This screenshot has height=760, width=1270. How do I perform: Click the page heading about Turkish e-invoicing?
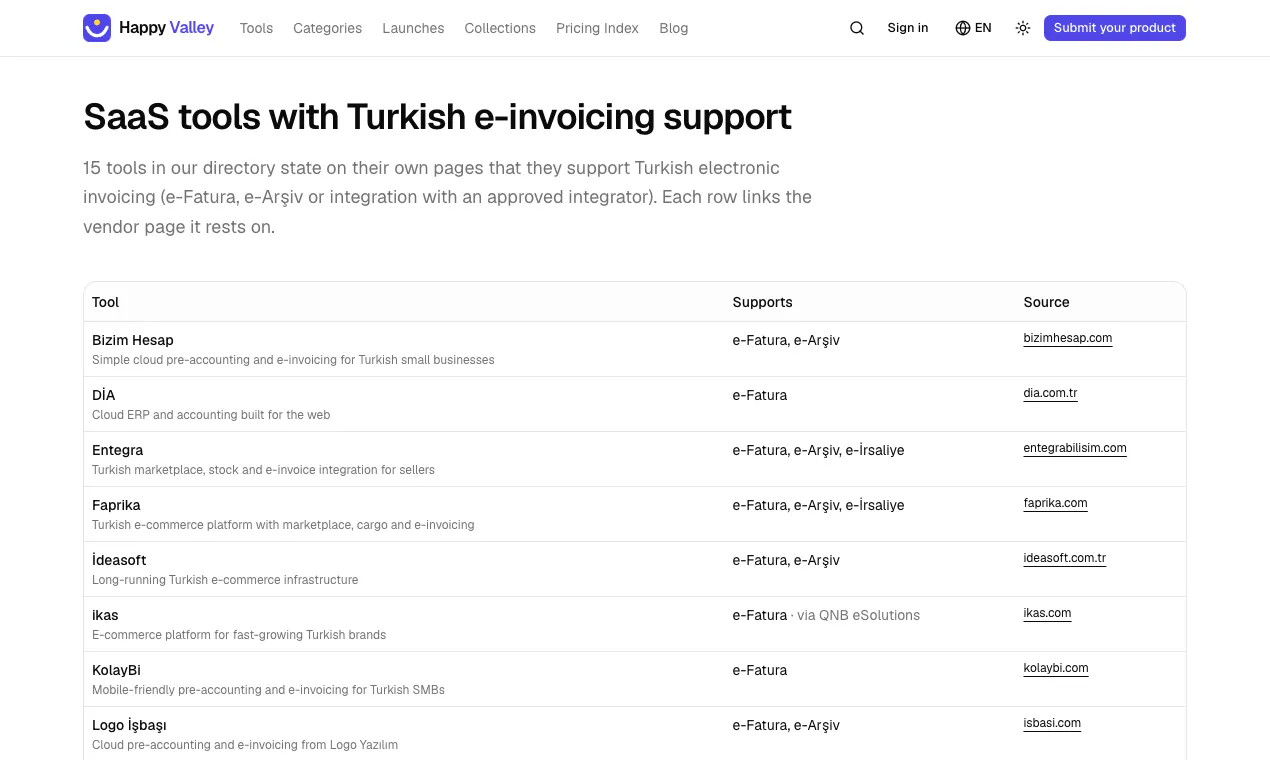point(438,117)
